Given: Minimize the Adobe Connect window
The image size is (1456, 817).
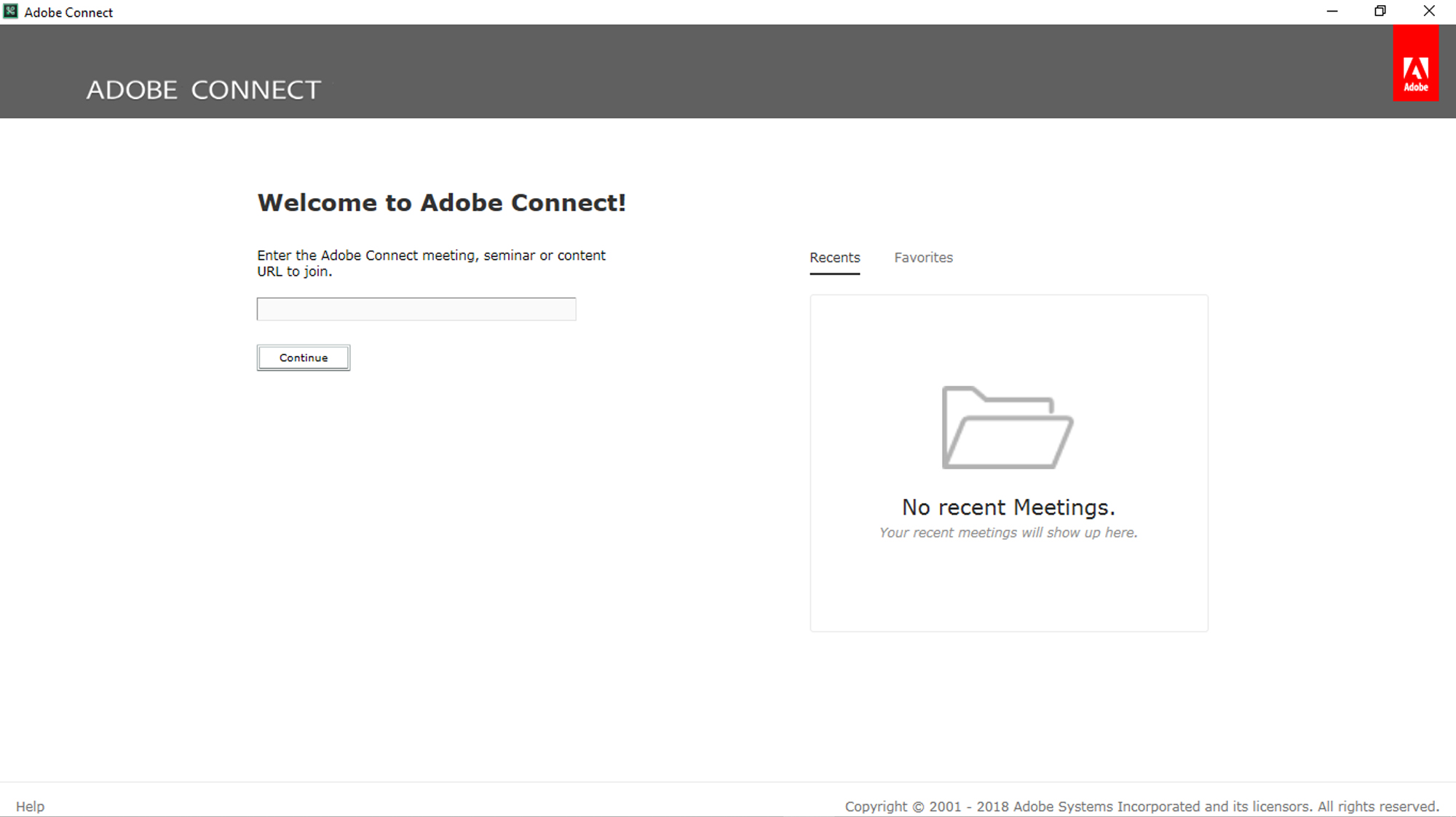Looking at the screenshot, I should [1332, 11].
